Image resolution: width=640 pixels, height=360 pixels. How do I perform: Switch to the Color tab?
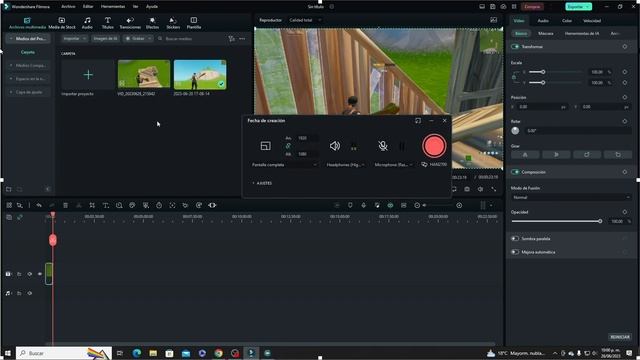coord(567,20)
